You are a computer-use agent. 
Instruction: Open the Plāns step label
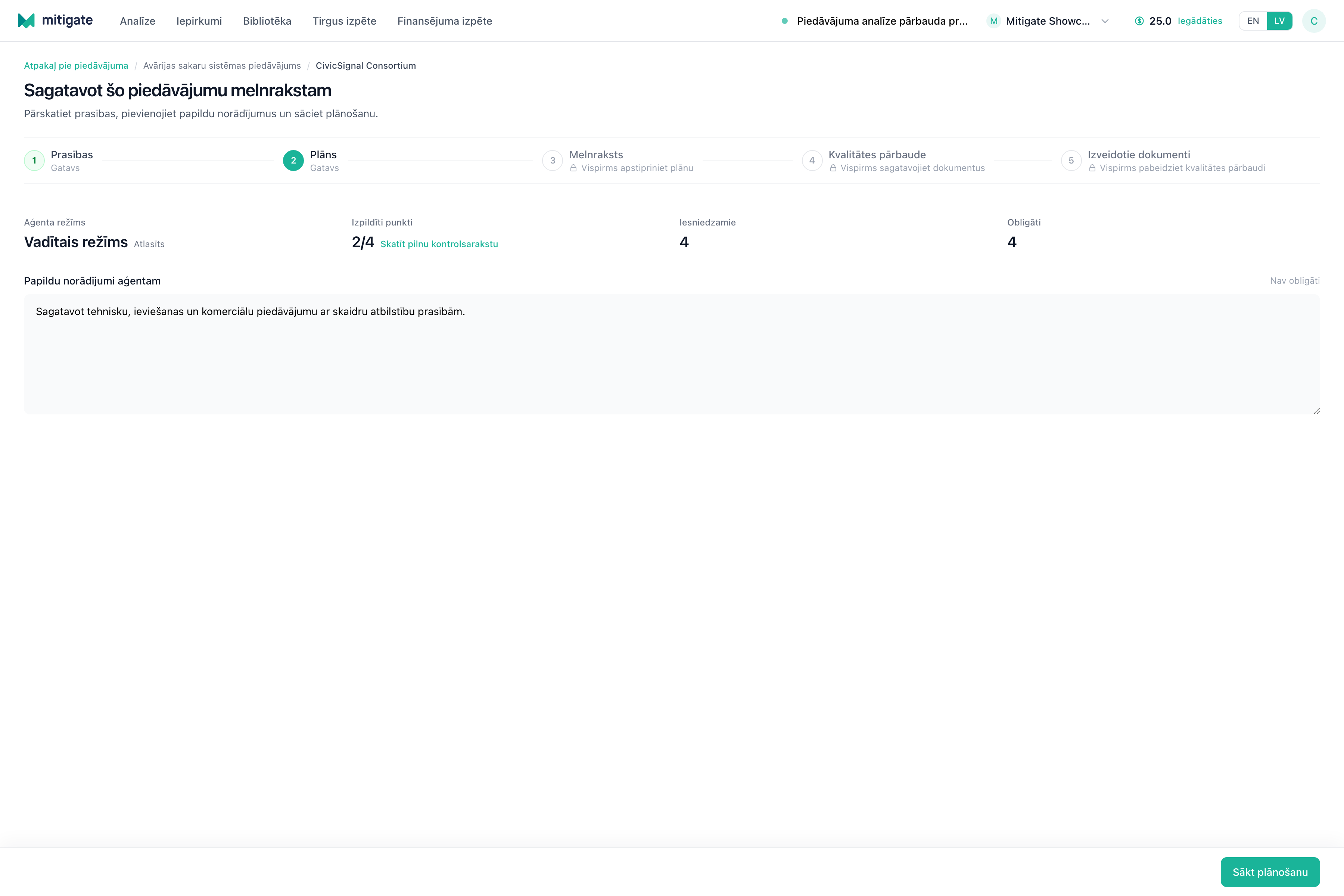click(x=323, y=155)
